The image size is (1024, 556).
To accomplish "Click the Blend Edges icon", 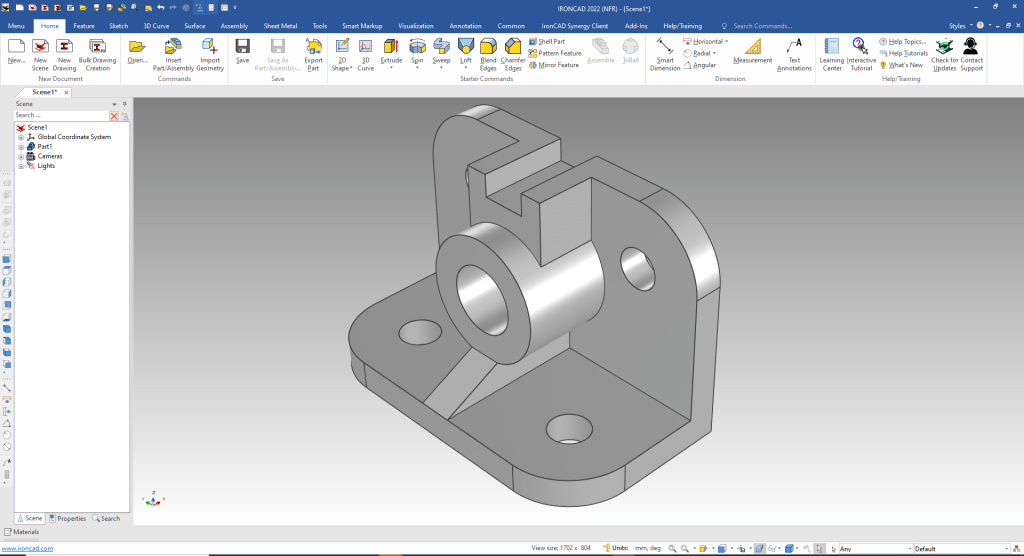I will pos(488,47).
